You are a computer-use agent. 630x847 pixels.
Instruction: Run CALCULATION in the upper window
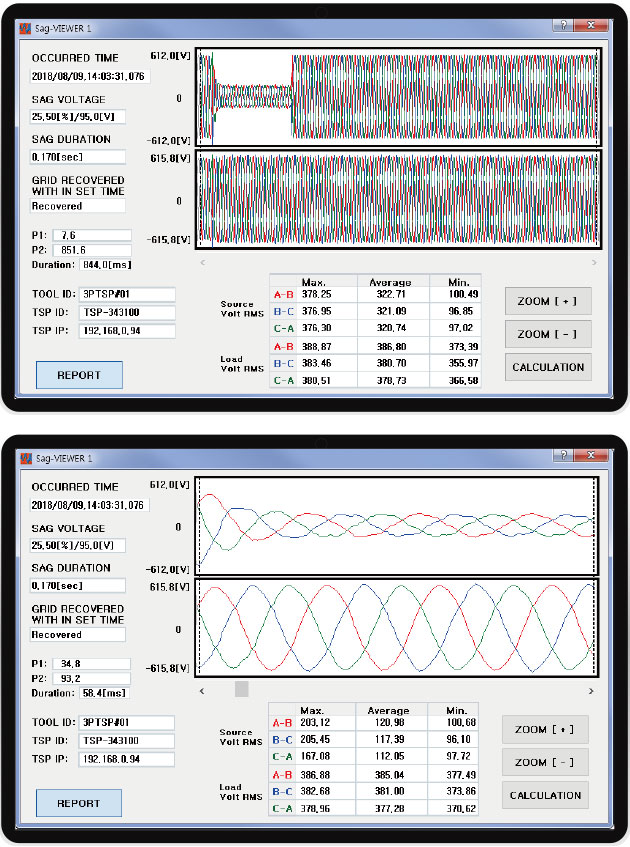coord(547,367)
